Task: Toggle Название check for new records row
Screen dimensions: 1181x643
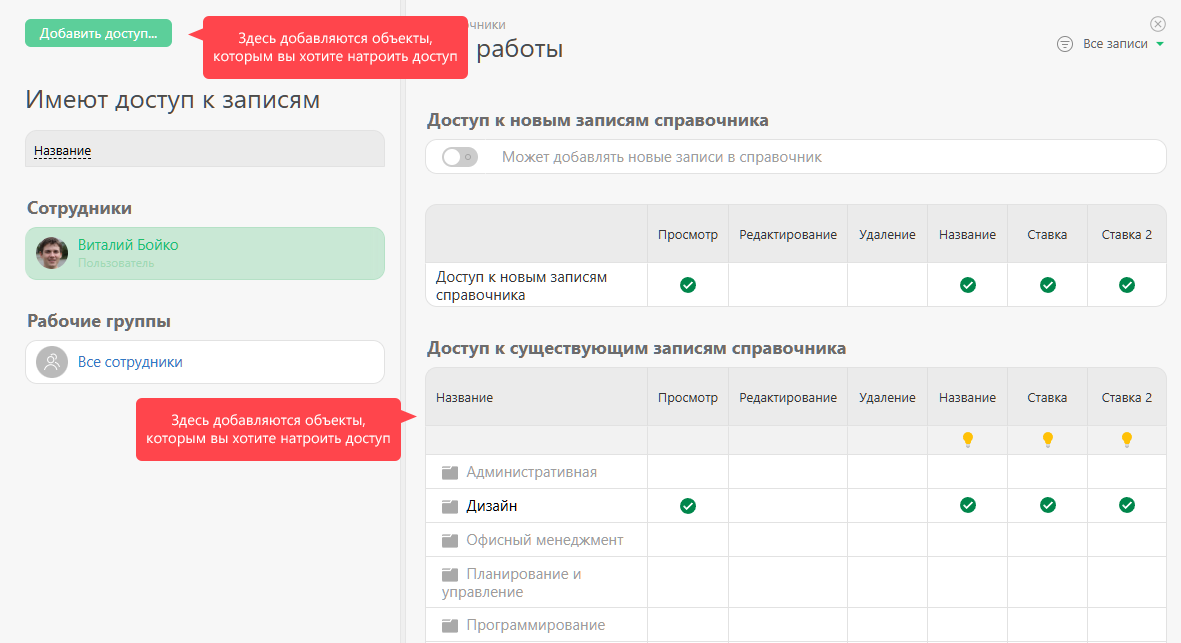Action: (x=968, y=285)
